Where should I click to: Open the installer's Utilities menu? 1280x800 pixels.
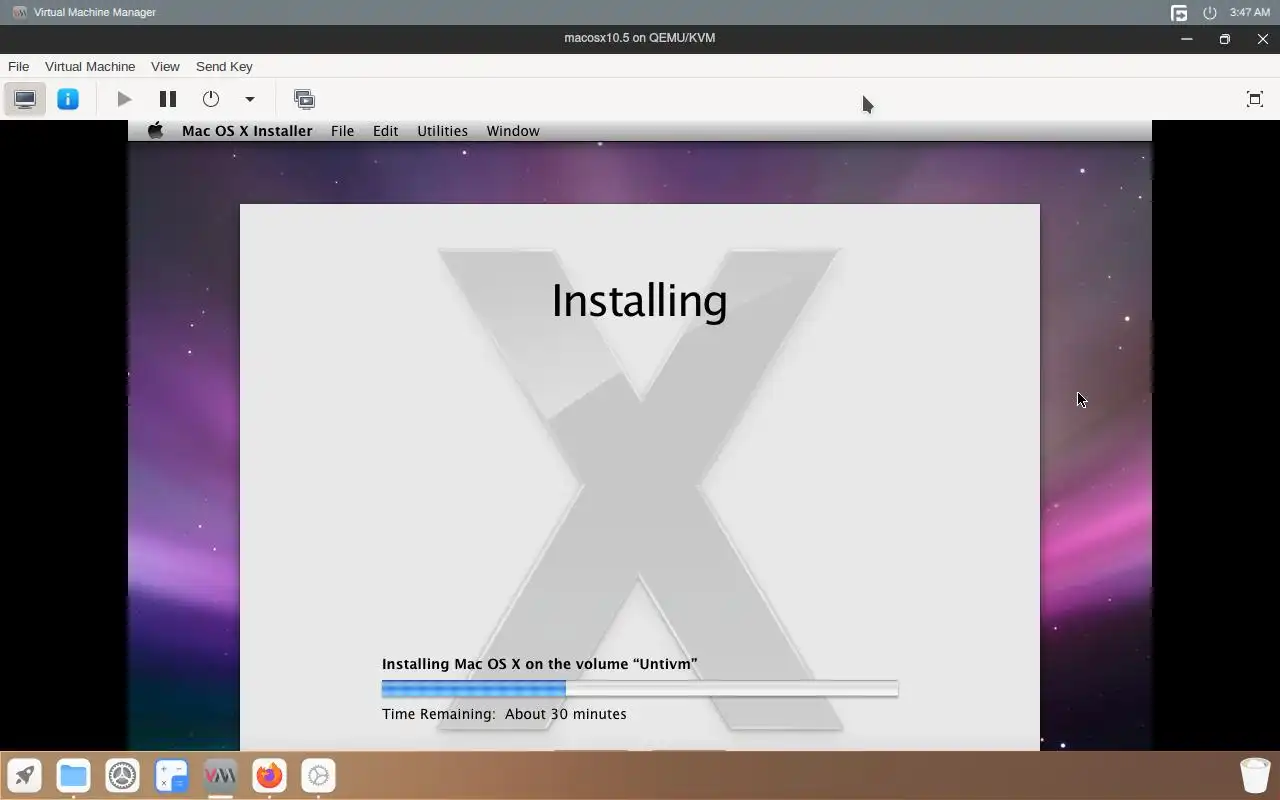click(x=442, y=131)
